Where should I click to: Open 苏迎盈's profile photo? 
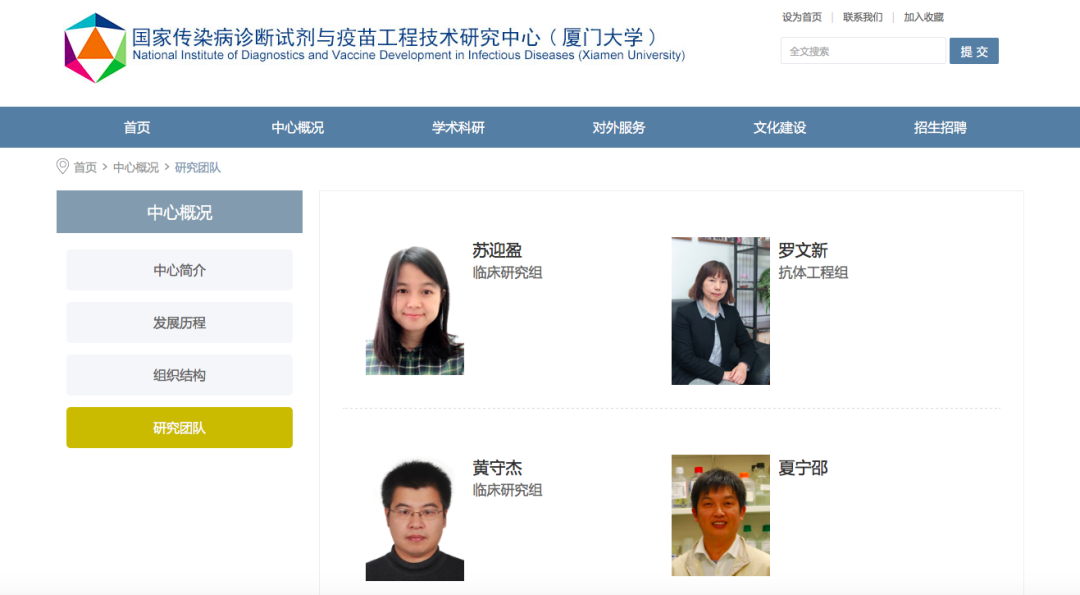(415, 309)
